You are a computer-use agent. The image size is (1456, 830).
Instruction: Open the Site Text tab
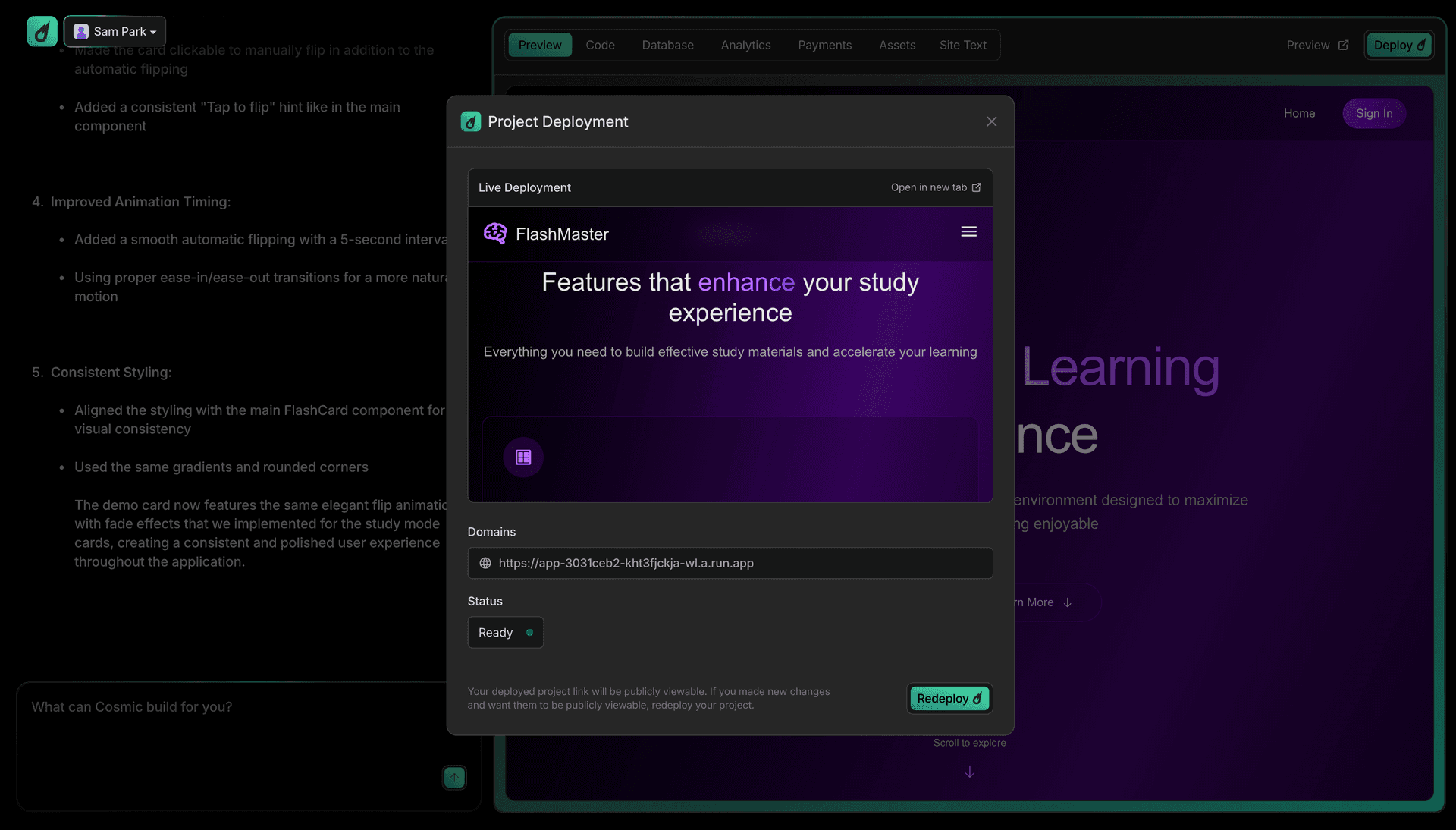point(963,45)
